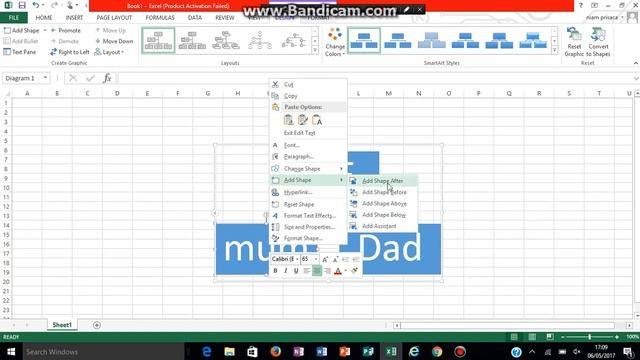Viewport: 640px width, 360px height.
Task: Click increase font size icon in mini toolbar
Action: tap(325, 259)
